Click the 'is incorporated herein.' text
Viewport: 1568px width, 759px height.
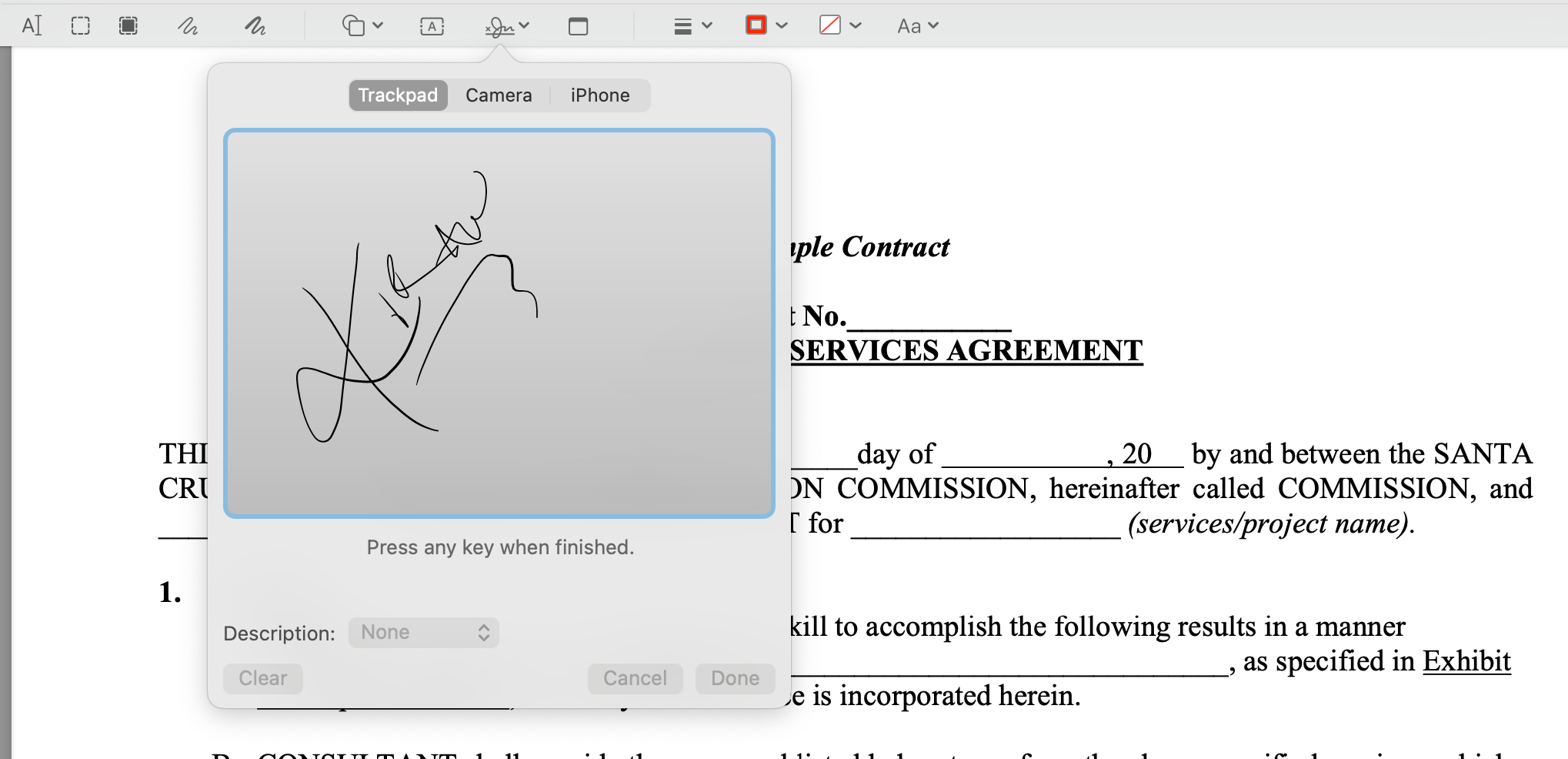pos(946,696)
